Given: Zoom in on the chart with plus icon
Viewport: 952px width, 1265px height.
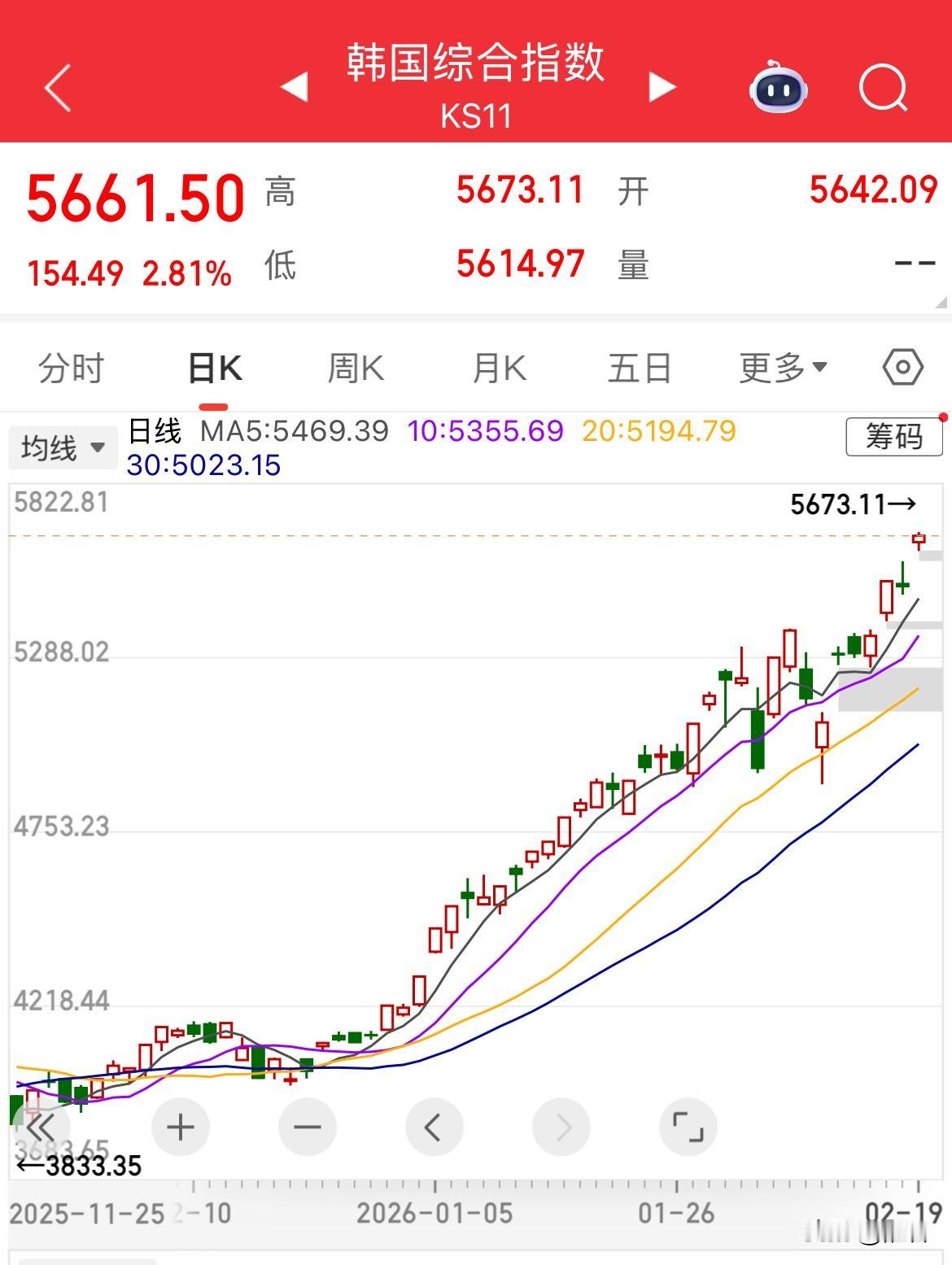Looking at the screenshot, I should [x=181, y=1128].
